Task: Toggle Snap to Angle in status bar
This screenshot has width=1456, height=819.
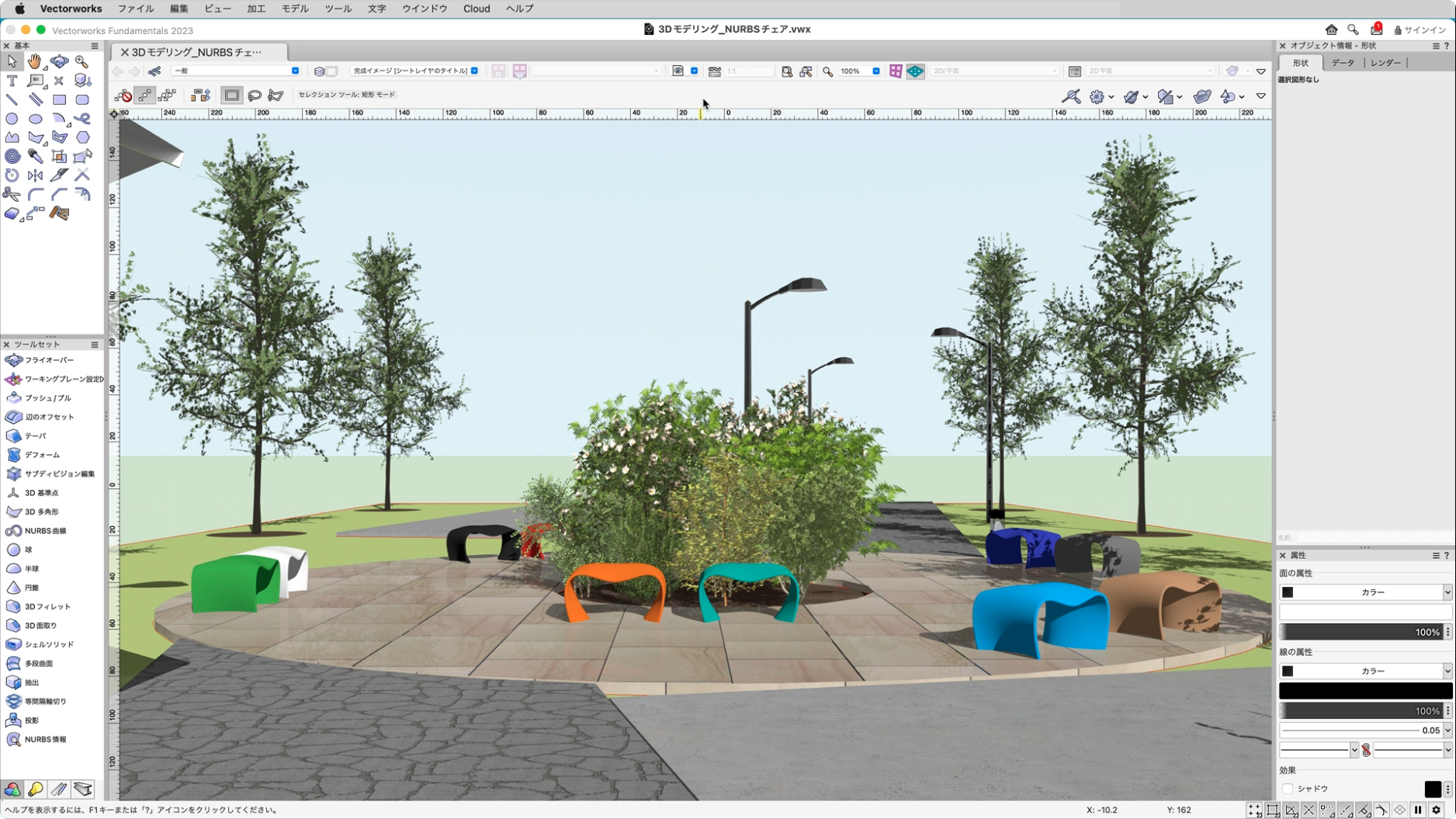Action: point(1291,810)
